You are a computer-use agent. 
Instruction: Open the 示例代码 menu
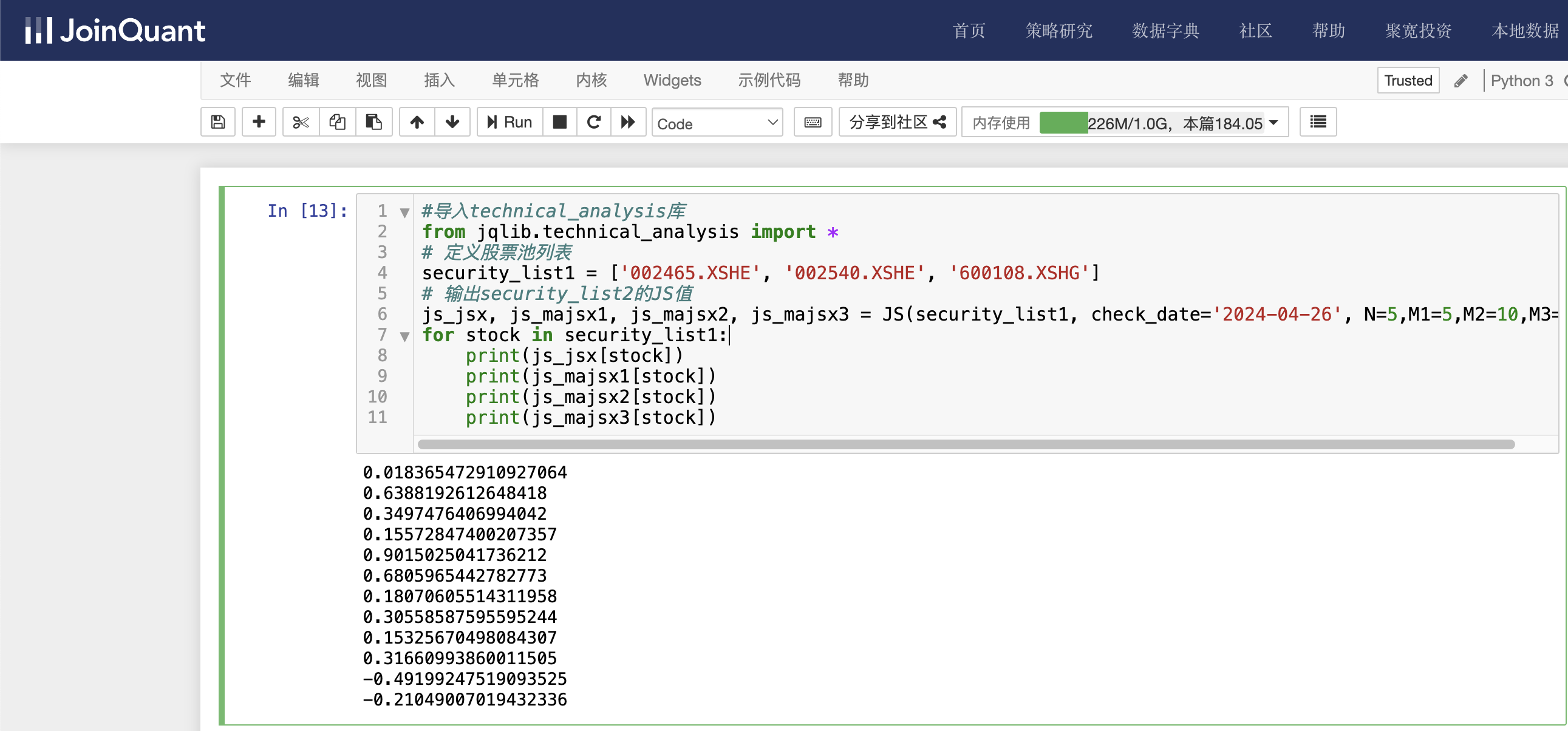click(769, 80)
